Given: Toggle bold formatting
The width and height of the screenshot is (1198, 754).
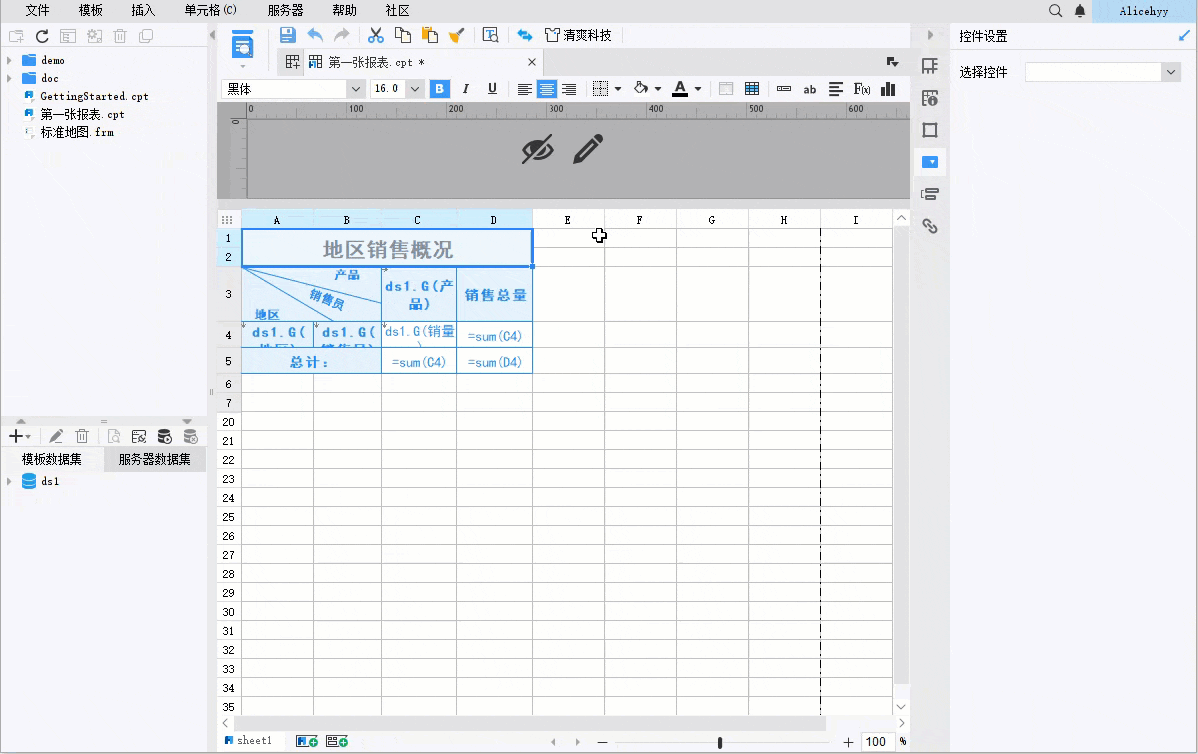Looking at the screenshot, I should pyautogui.click(x=439, y=89).
